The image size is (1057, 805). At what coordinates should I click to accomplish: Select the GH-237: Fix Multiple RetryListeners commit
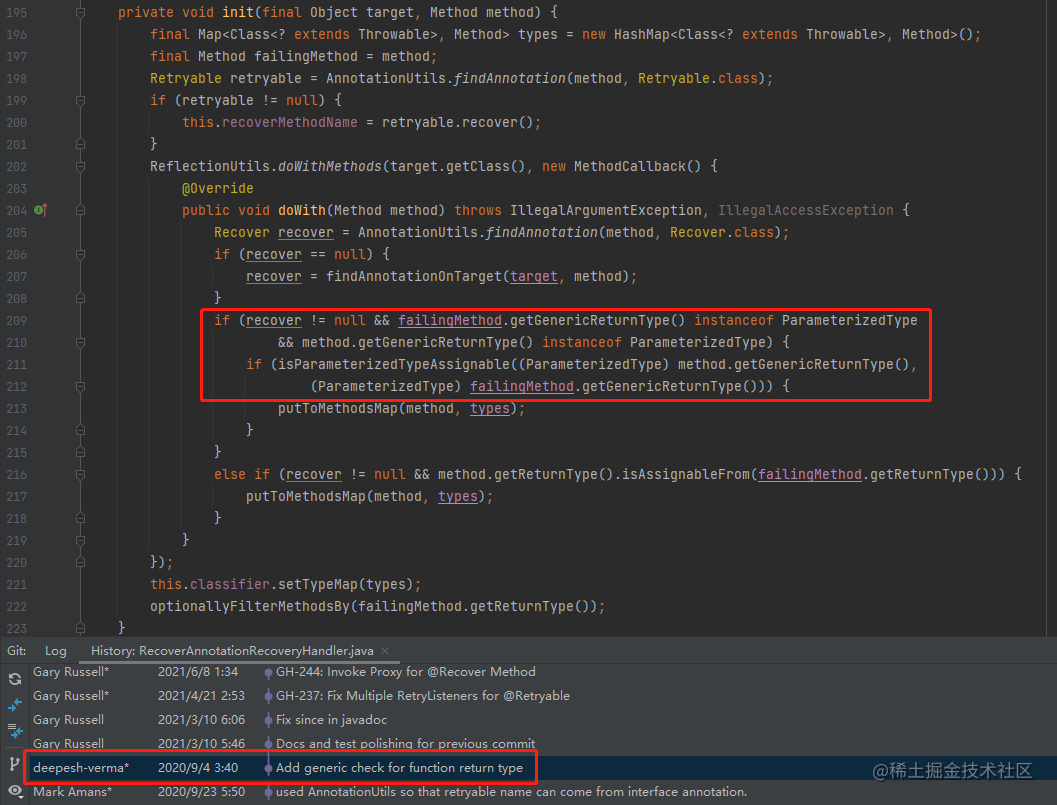pos(423,696)
